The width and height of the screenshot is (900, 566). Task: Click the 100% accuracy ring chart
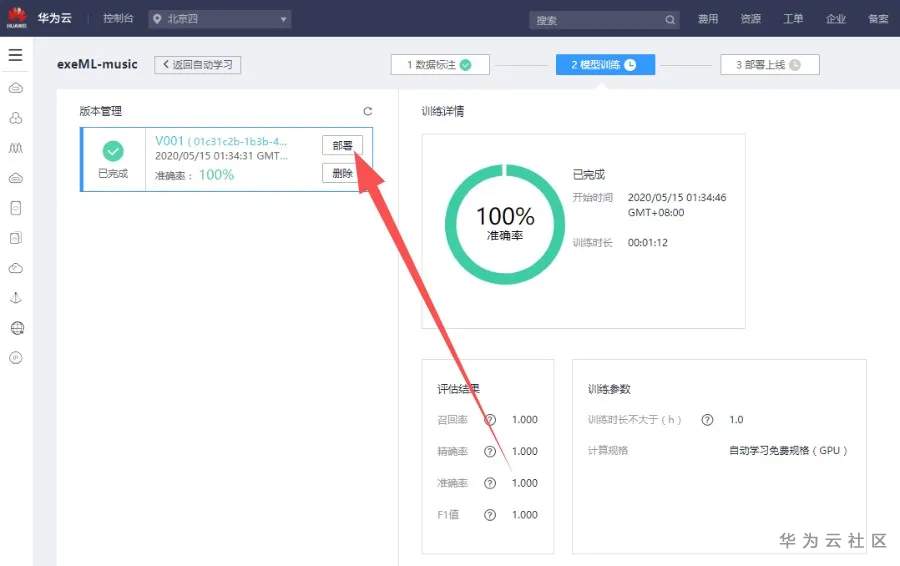[505, 224]
